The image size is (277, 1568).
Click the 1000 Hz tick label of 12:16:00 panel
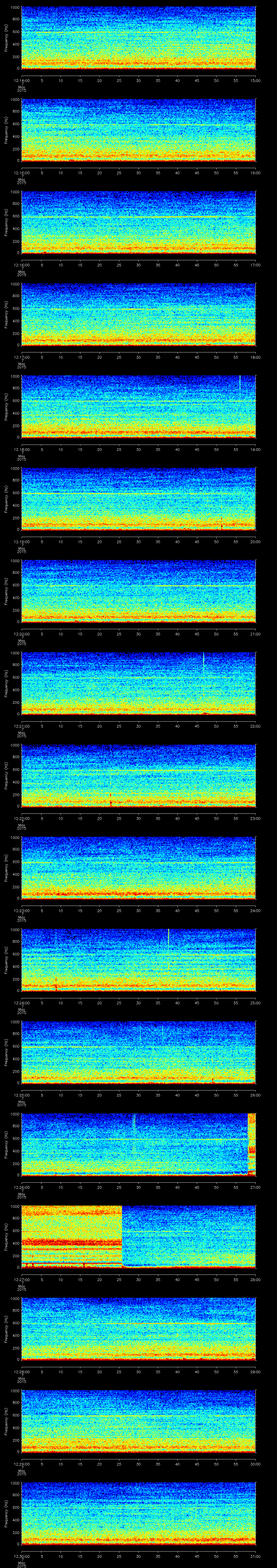click(15, 192)
